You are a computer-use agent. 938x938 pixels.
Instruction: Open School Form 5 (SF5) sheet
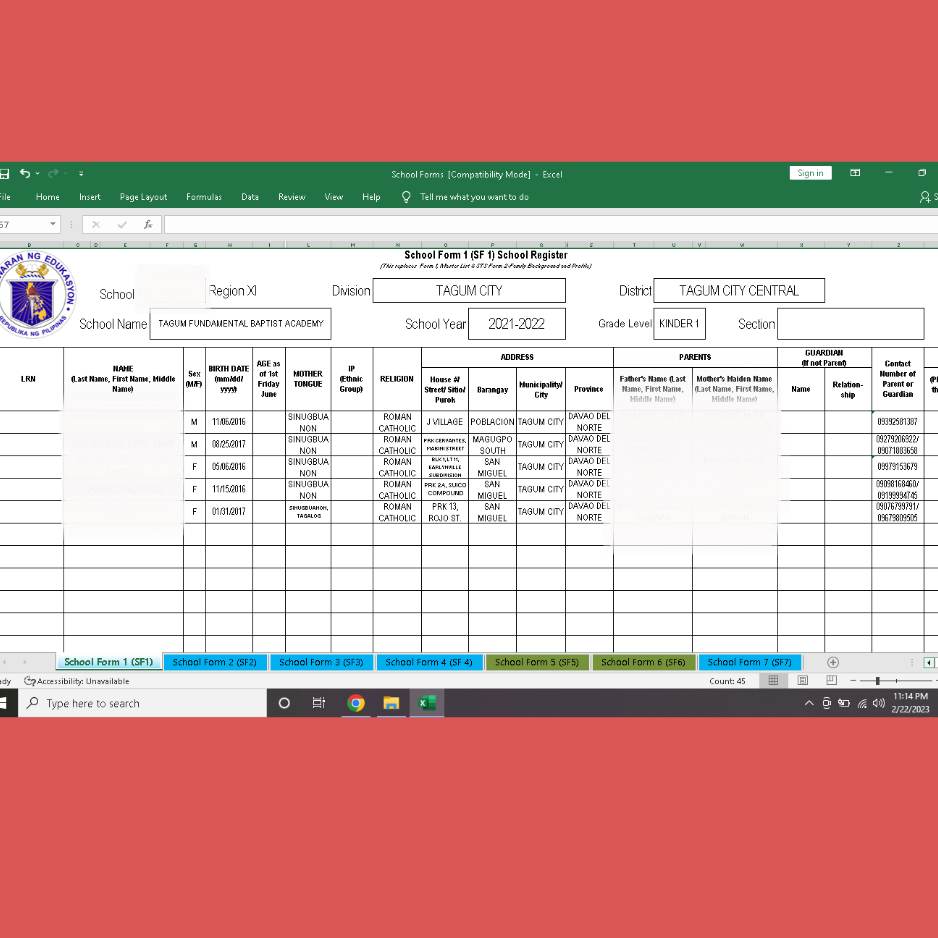point(537,662)
